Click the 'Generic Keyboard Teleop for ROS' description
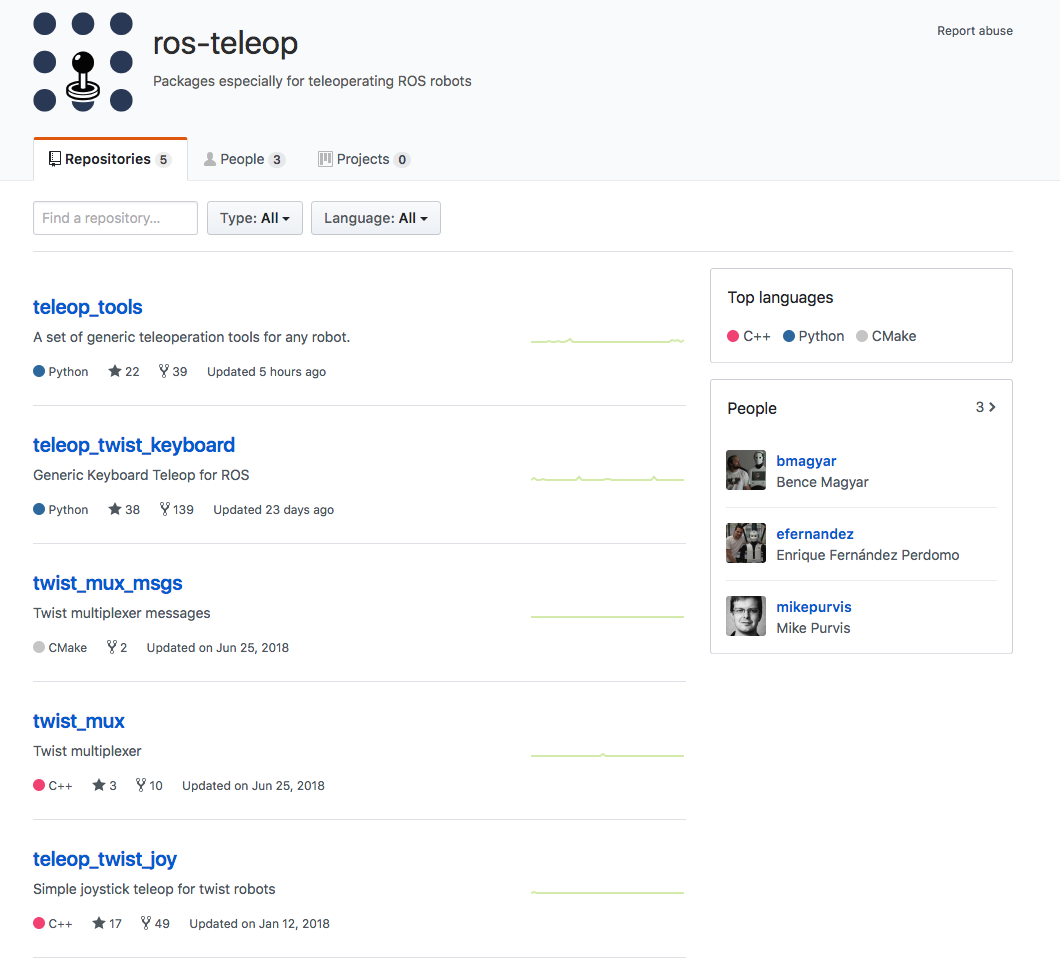The width and height of the screenshot is (1060, 969). 141,475
